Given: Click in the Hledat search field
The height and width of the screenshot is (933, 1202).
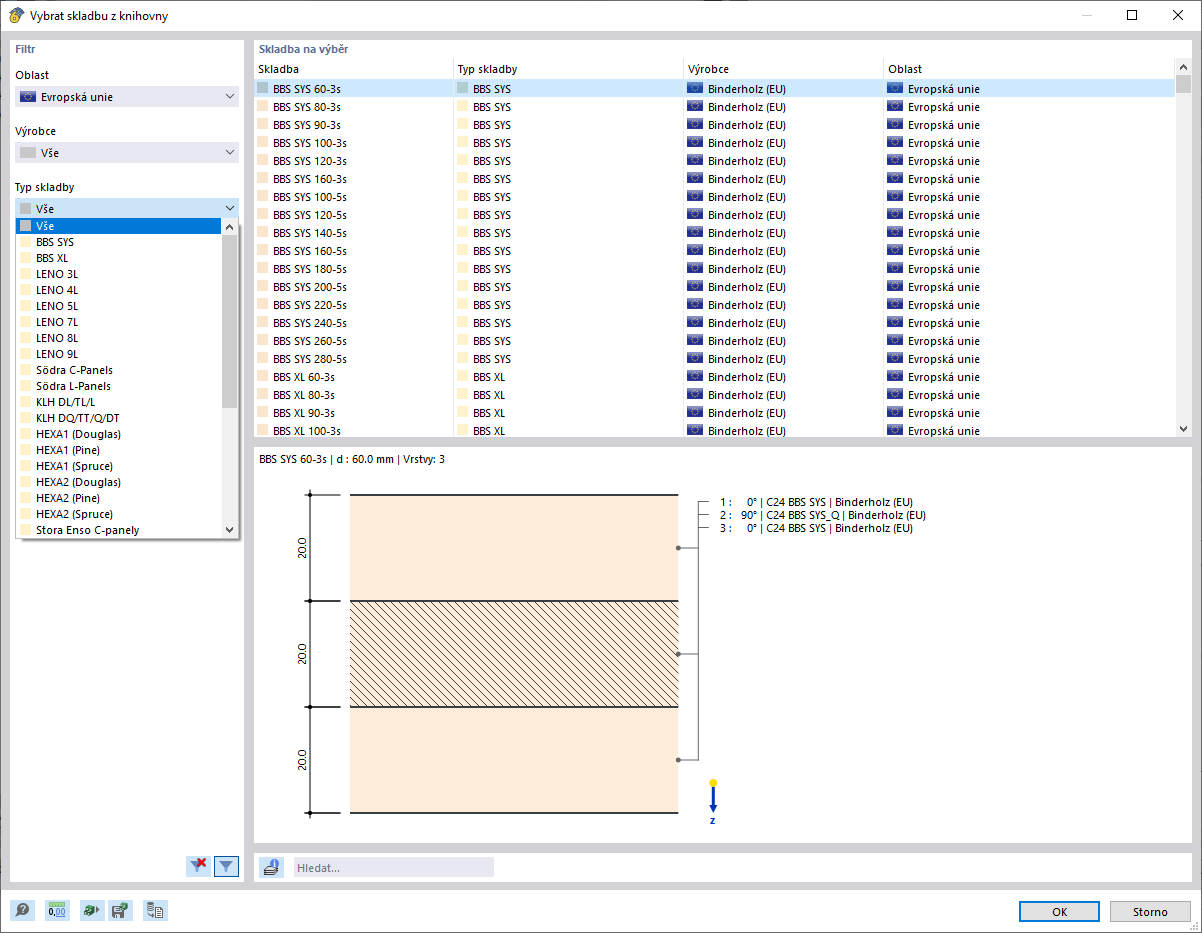Looking at the screenshot, I should point(392,867).
